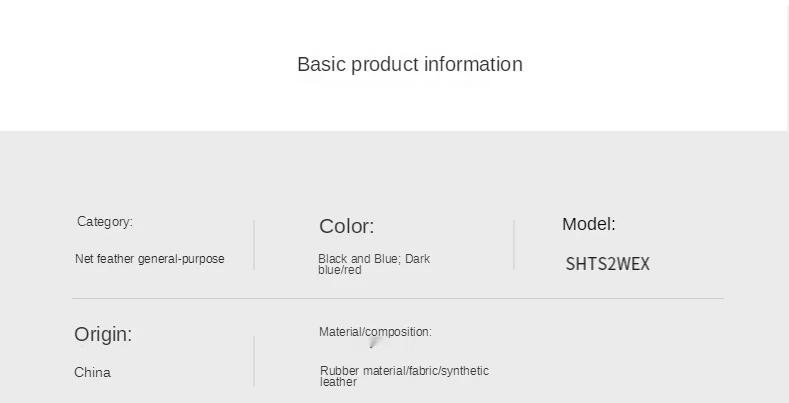789x403 pixels.
Task: Select the Color label
Action: (347, 226)
